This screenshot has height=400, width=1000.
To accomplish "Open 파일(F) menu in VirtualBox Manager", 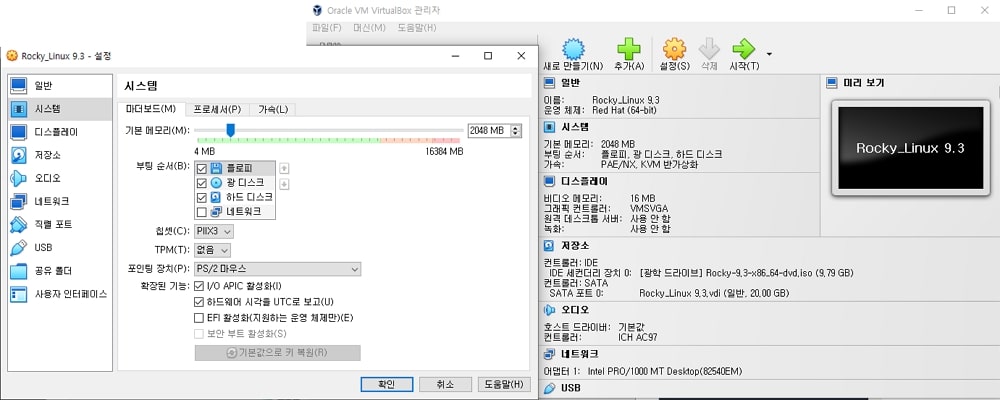I will (x=327, y=28).
